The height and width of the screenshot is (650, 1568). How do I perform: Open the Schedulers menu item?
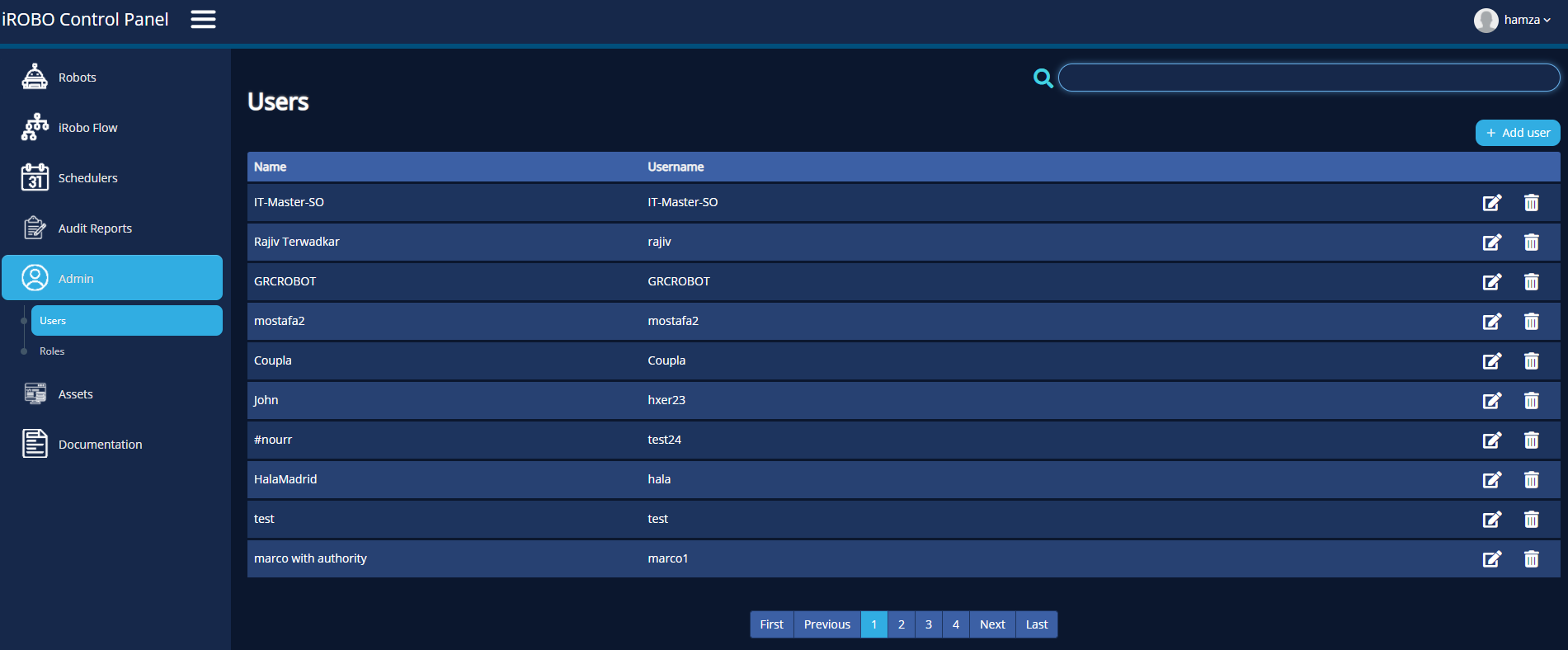point(87,178)
